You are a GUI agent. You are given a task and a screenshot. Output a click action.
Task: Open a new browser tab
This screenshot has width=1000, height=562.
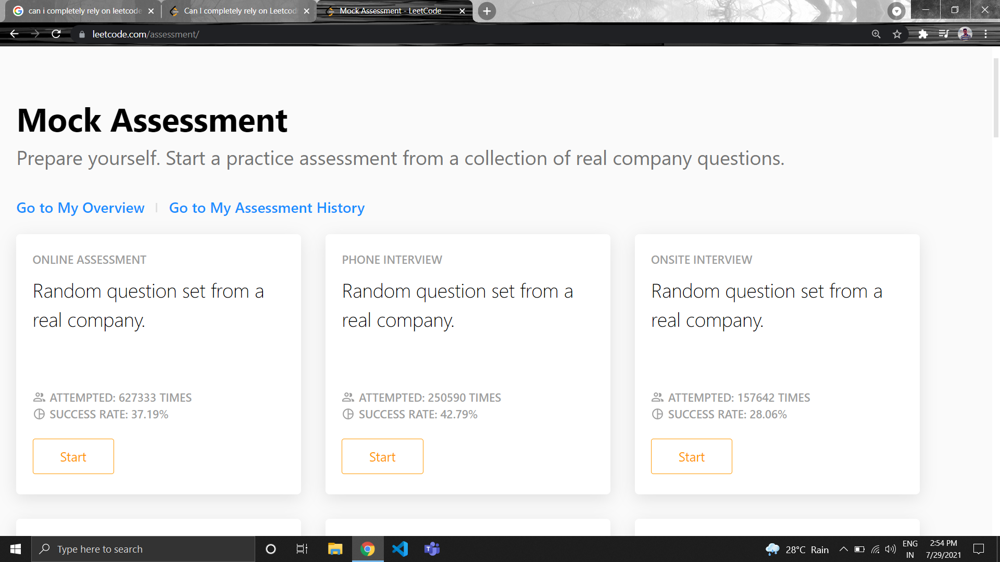487,11
